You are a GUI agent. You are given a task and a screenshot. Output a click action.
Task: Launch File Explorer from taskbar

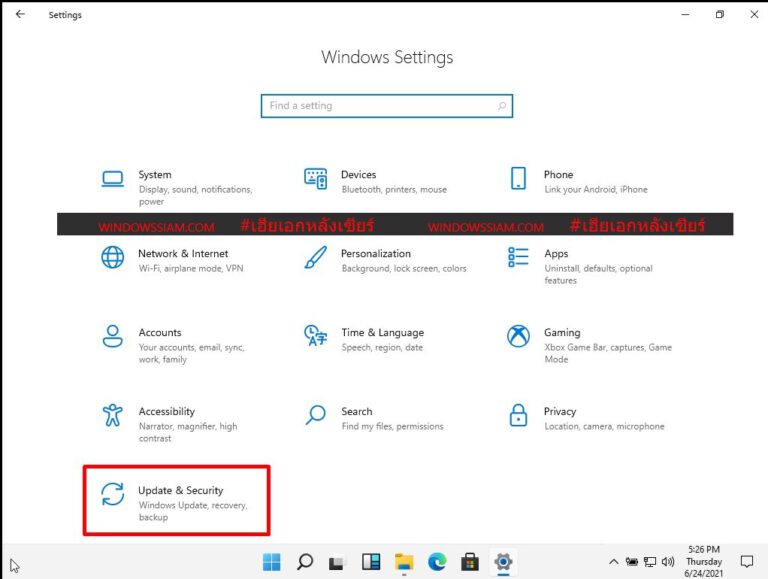tap(404, 562)
